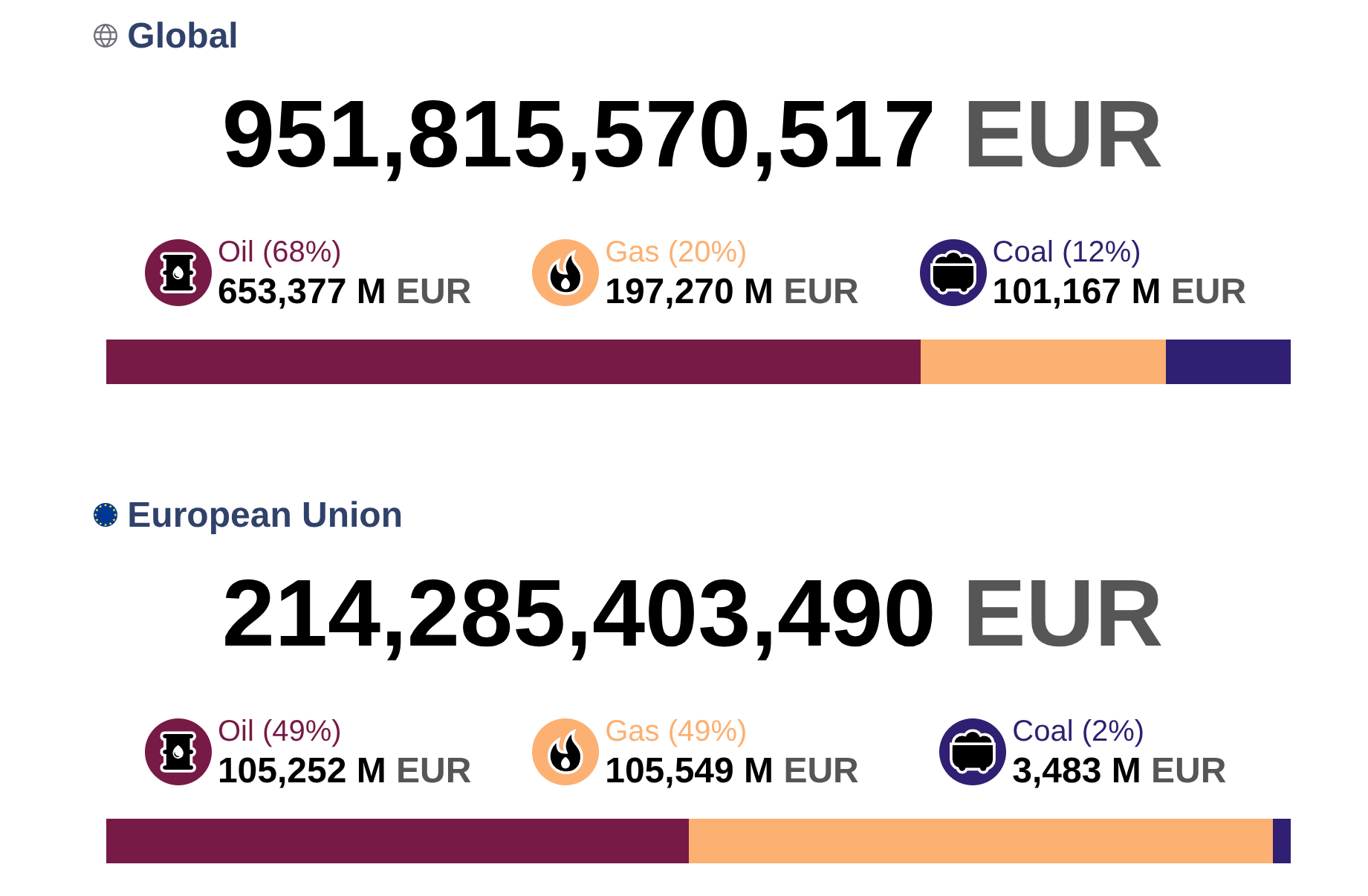The image size is (1368, 896).
Task: Click the European Union heading text
Action: [x=265, y=515]
